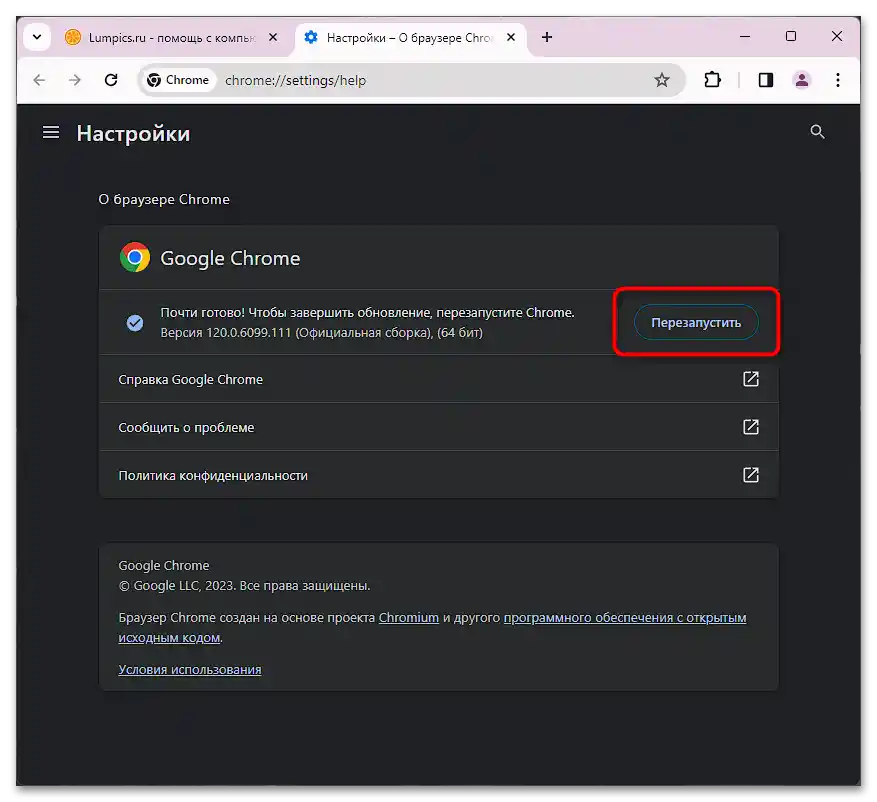877x802 pixels.
Task: Open the browser profile avatar
Action: click(802, 80)
